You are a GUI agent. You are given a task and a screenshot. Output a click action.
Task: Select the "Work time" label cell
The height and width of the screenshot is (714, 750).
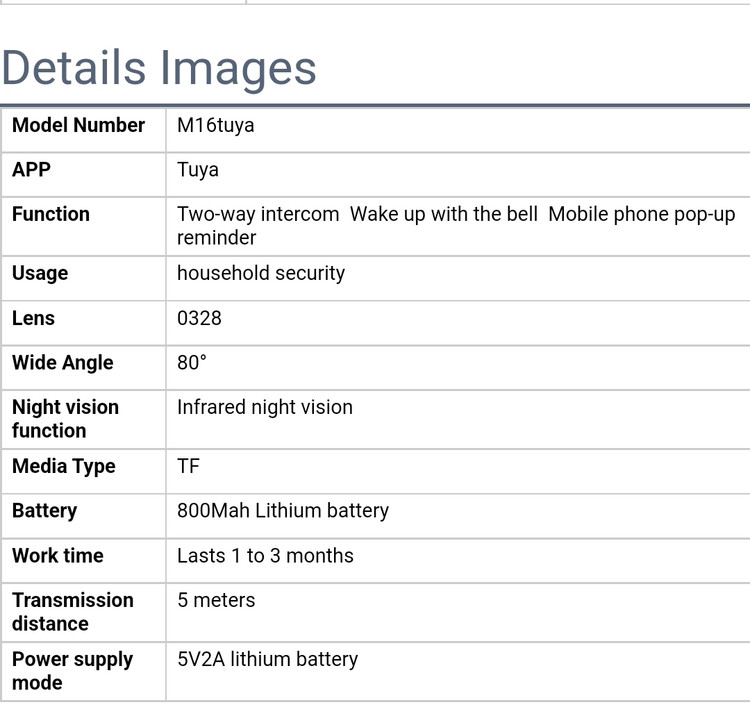(58, 555)
